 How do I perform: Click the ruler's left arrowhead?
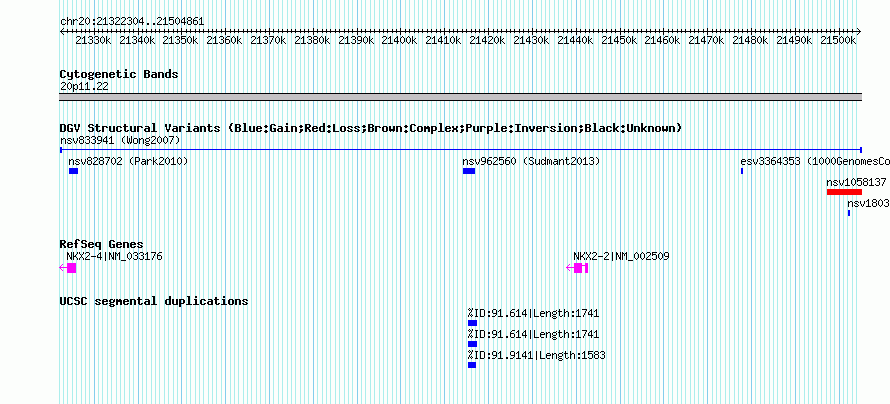coord(62,31)
